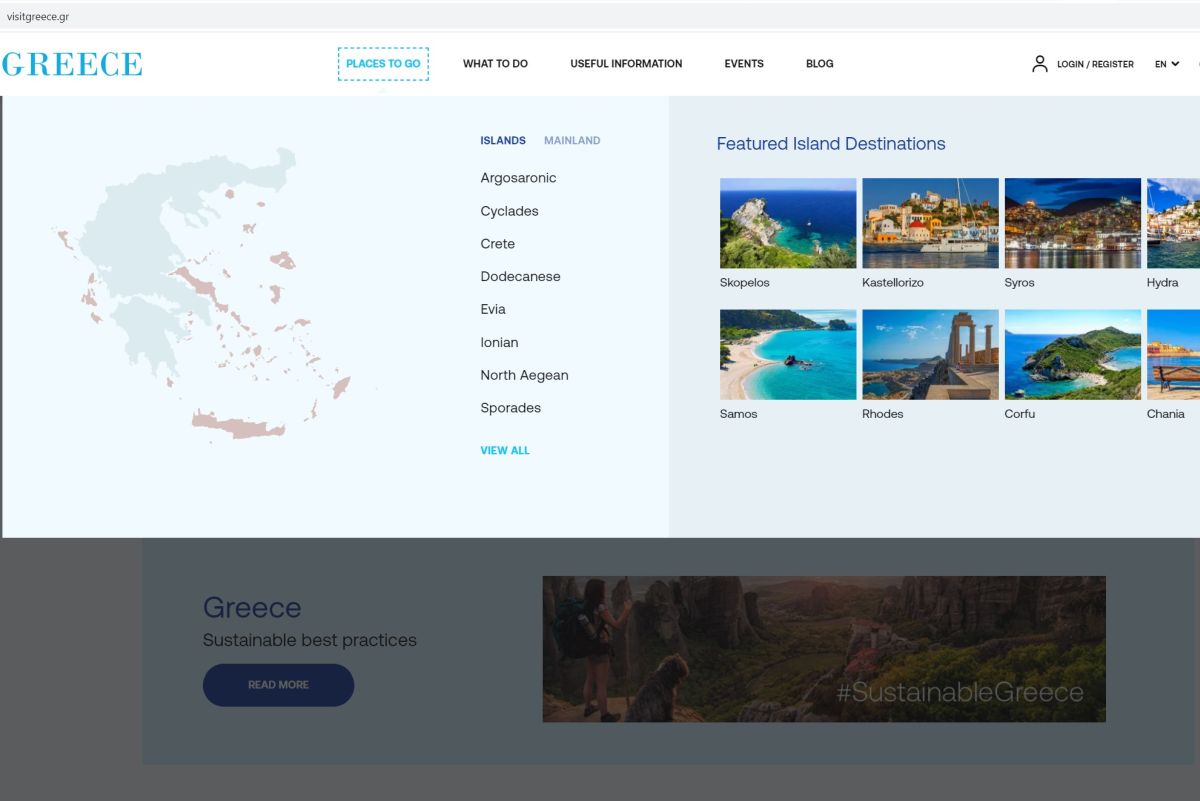This screenshot has height=801, width=1200.
Task: Open the Skopelos destination photo
Action: point(788,223)
